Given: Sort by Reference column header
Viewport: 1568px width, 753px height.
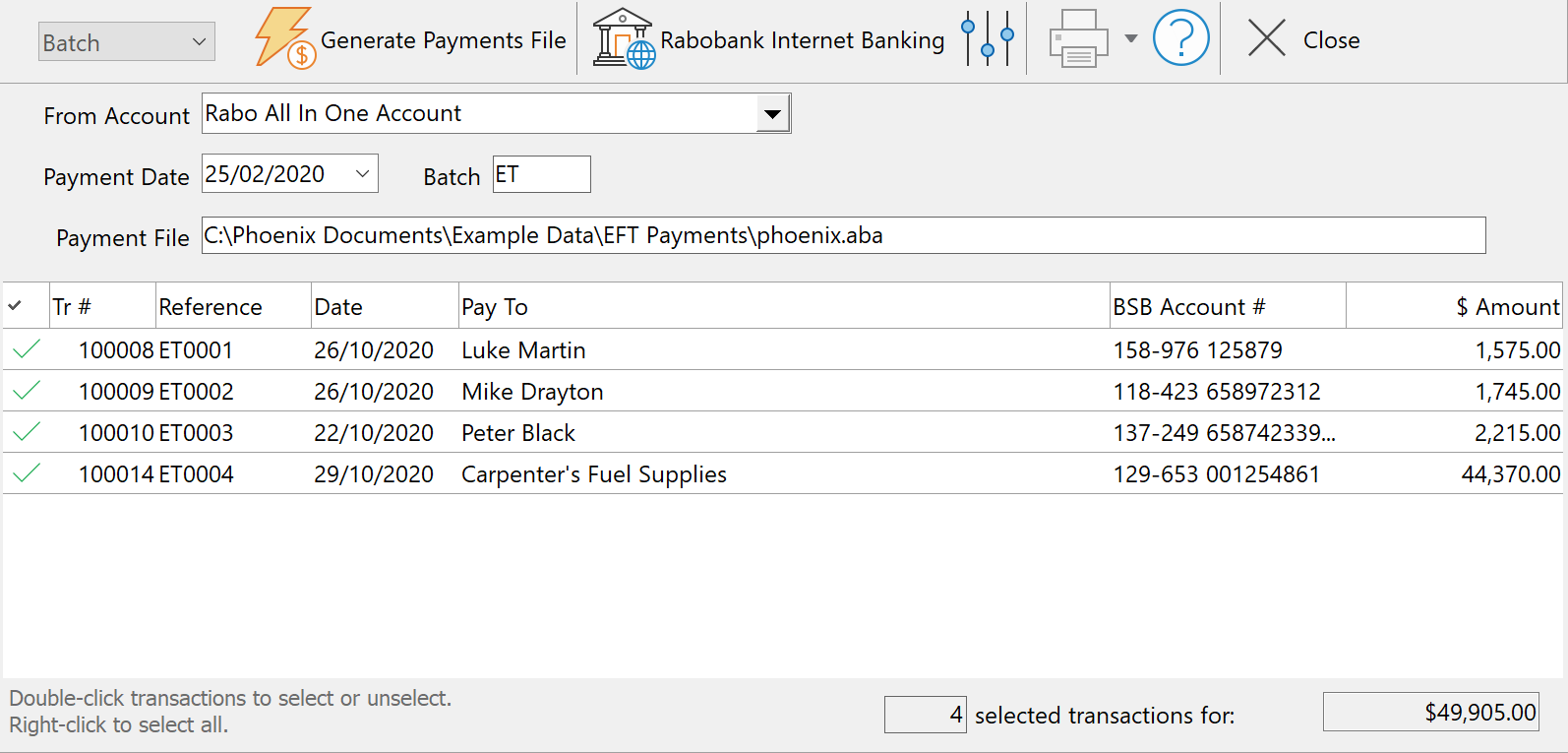Looking at the screenshot, I should pos(233,306).
